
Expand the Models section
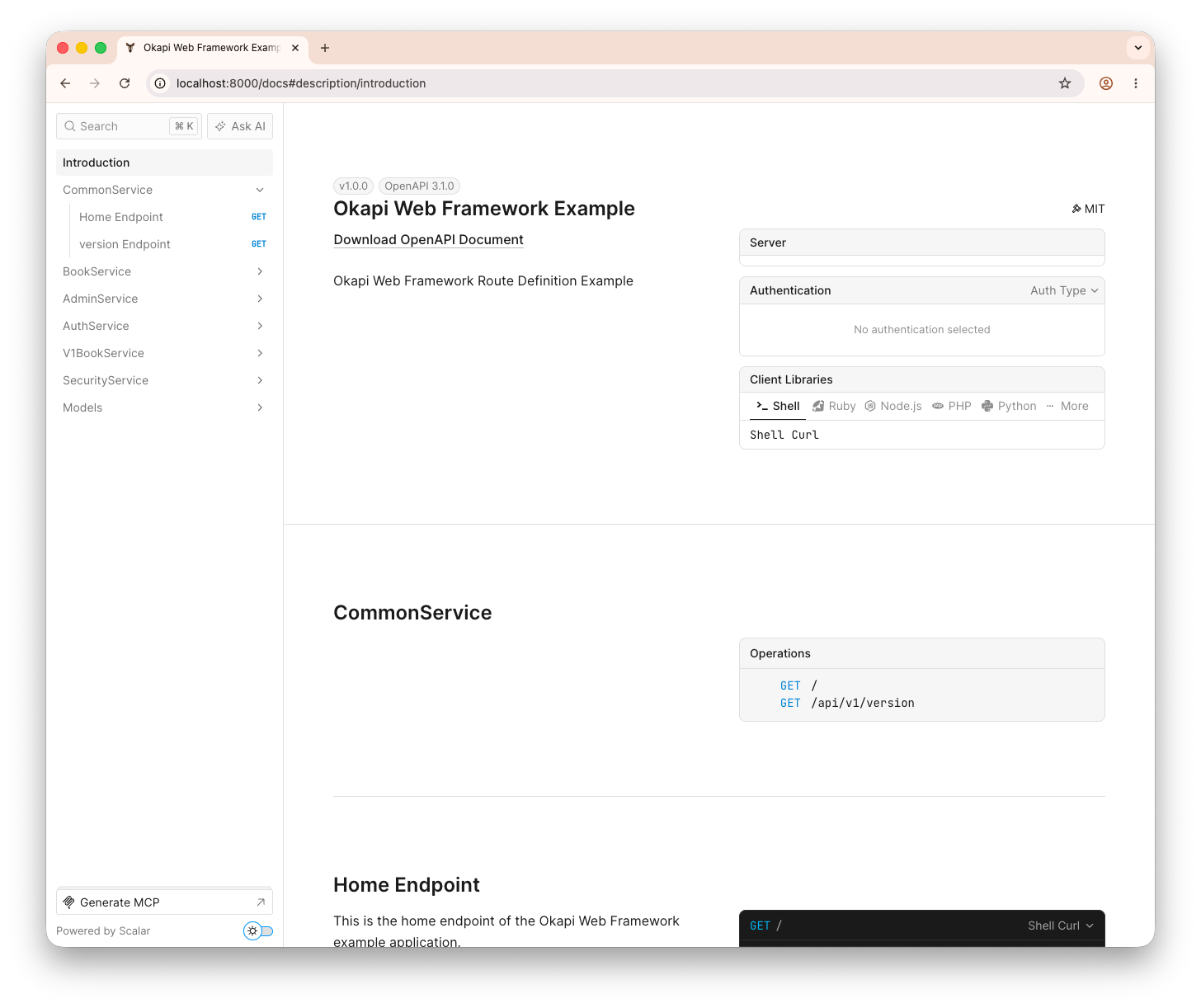coord(164,407)
